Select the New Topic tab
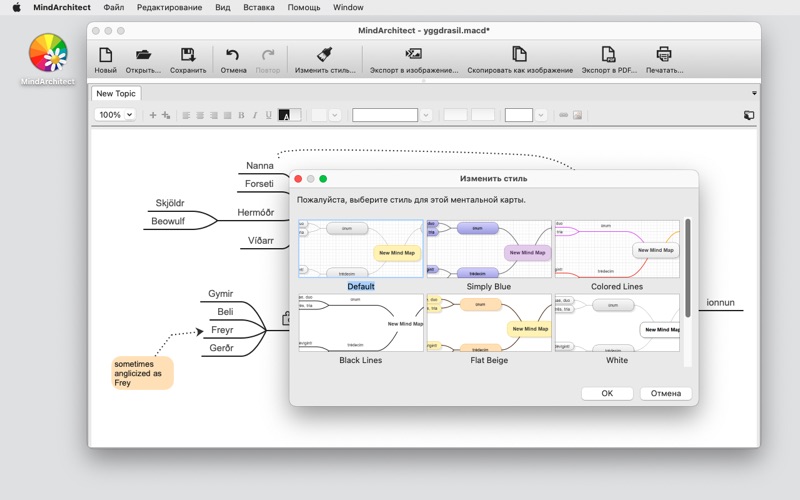 [x=116, y=93]
